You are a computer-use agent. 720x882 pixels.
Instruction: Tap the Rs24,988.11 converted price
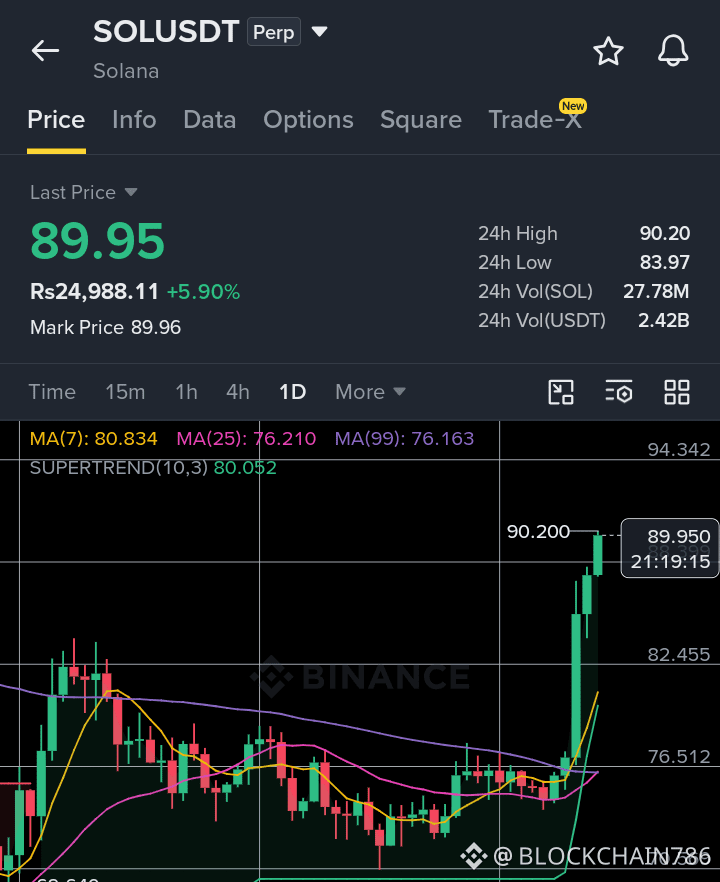point(94,292)
